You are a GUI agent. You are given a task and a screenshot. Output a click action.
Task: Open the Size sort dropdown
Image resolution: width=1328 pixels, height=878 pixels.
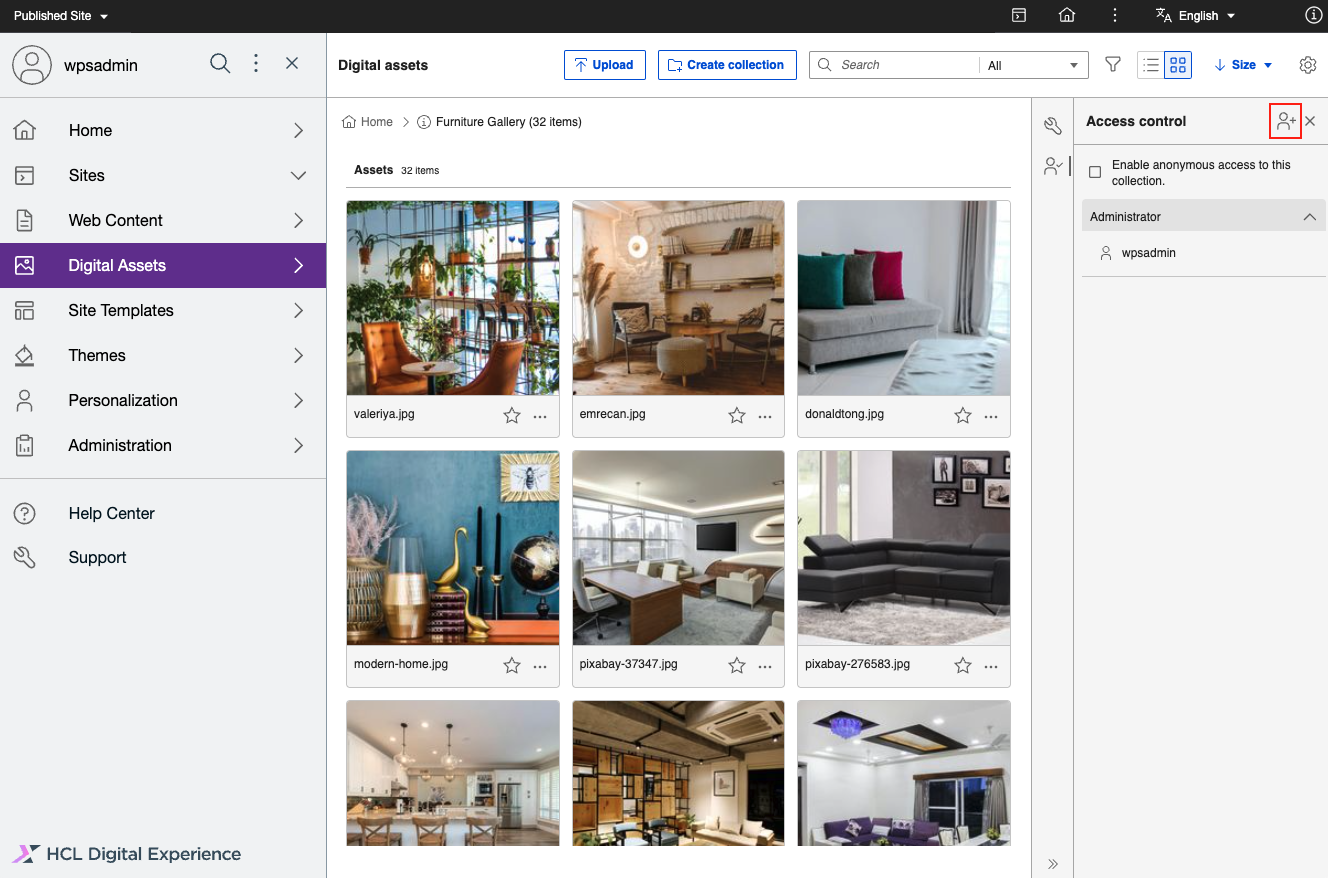1243,65
